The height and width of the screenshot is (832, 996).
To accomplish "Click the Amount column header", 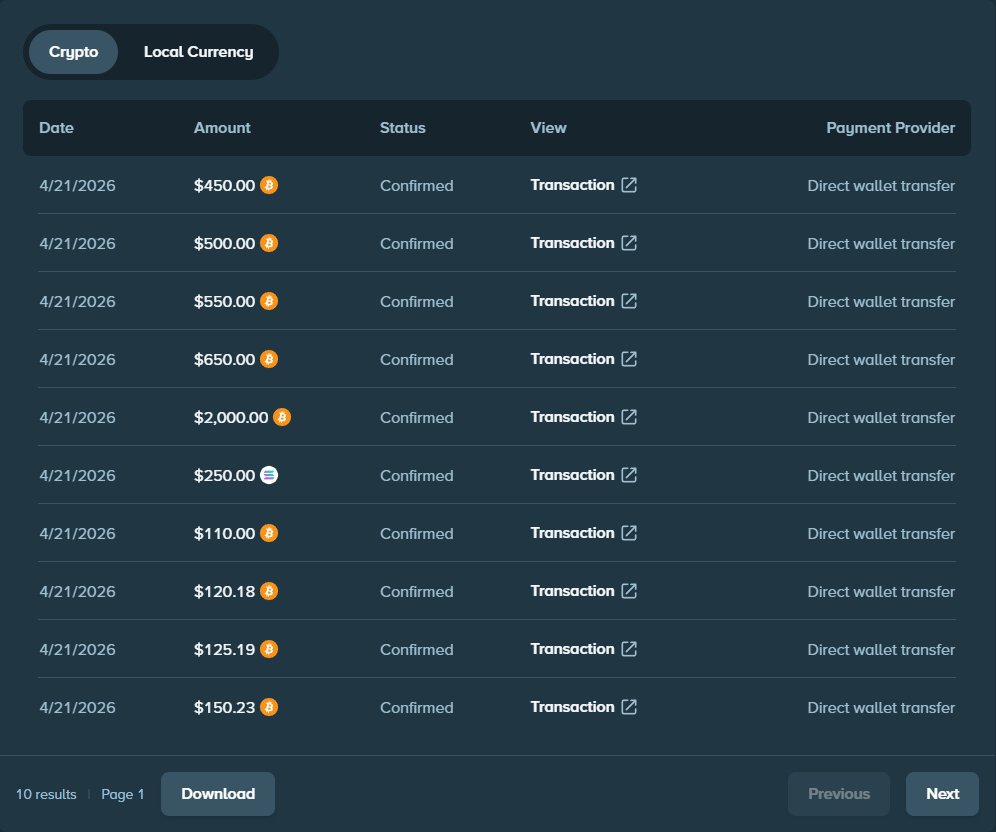I will tap(222, 128).
